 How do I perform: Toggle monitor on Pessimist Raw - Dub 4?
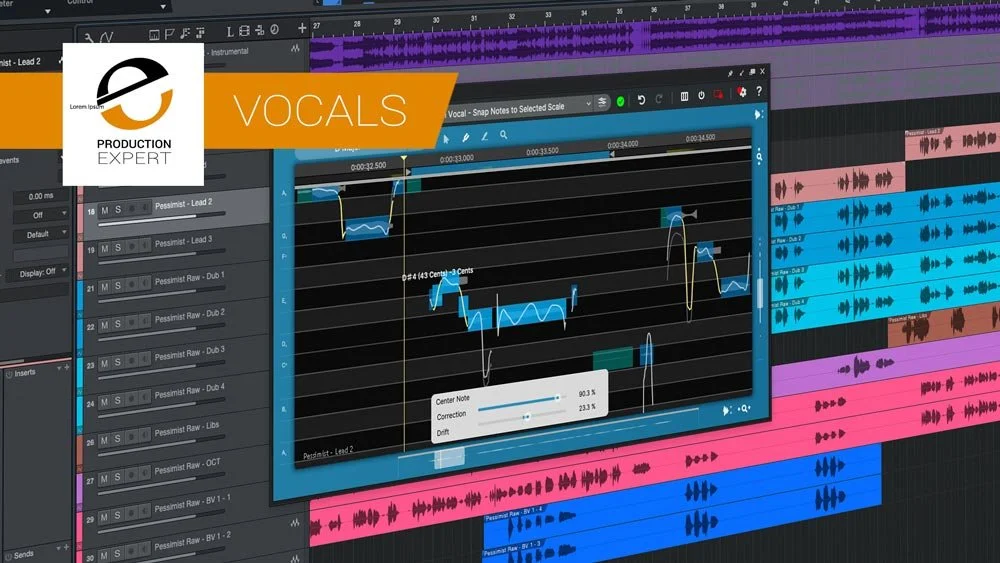click(x=145, y=399)
